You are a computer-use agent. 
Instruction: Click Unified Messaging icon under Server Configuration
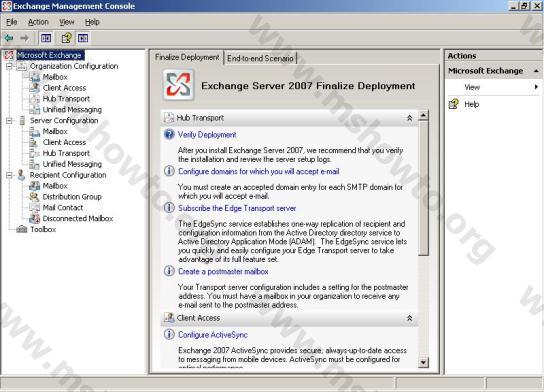click(35, 164)
